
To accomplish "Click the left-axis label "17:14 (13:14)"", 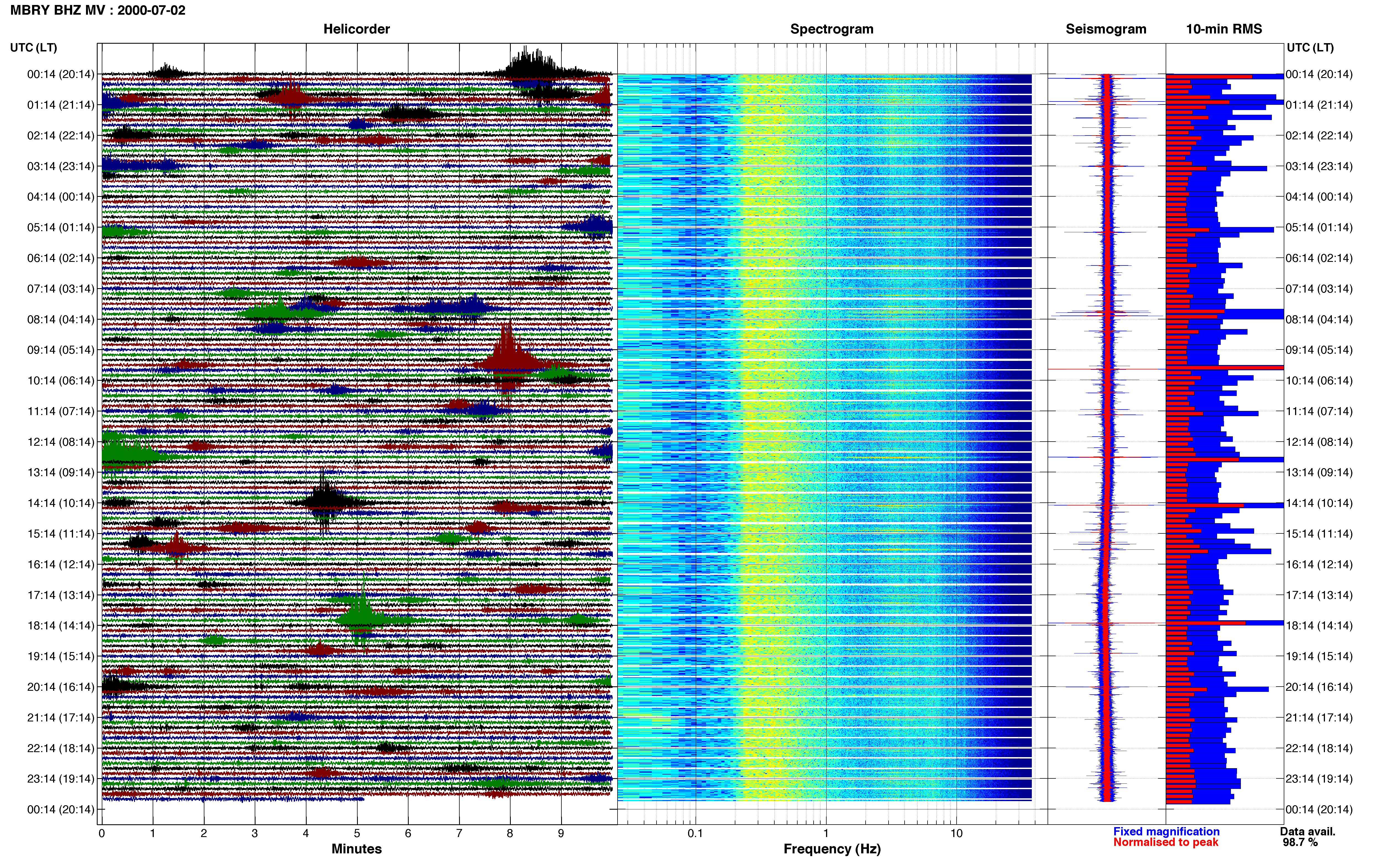I will (x=61, y=595).
